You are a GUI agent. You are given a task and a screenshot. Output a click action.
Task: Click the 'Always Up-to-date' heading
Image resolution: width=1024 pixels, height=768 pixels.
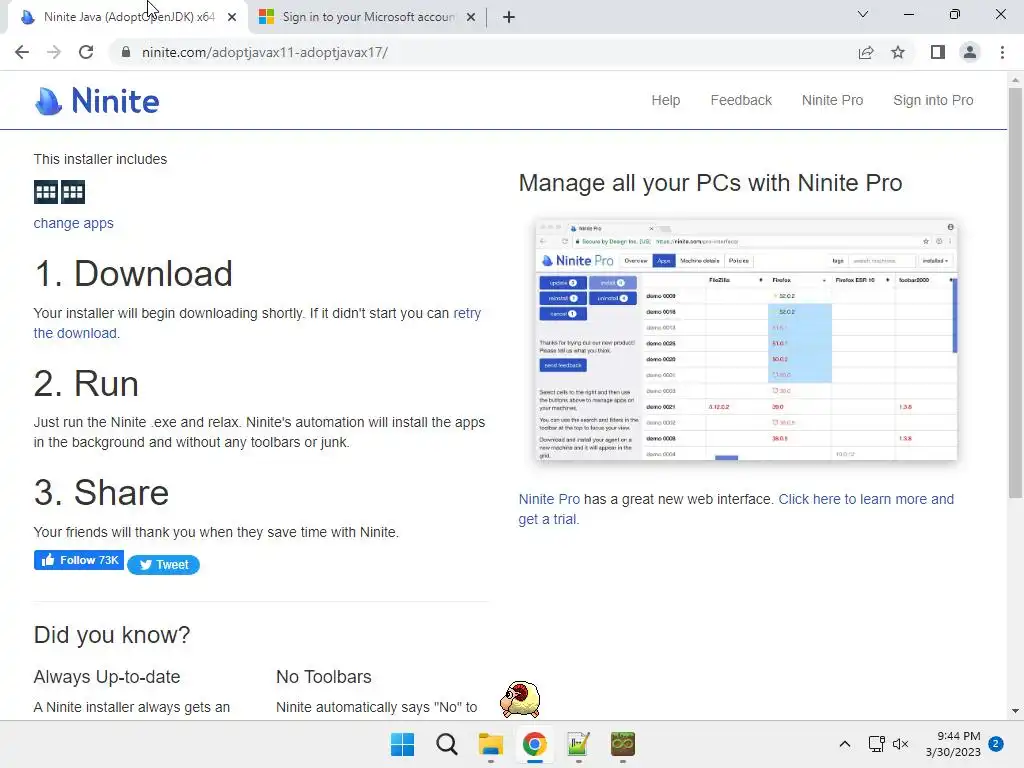107,677
